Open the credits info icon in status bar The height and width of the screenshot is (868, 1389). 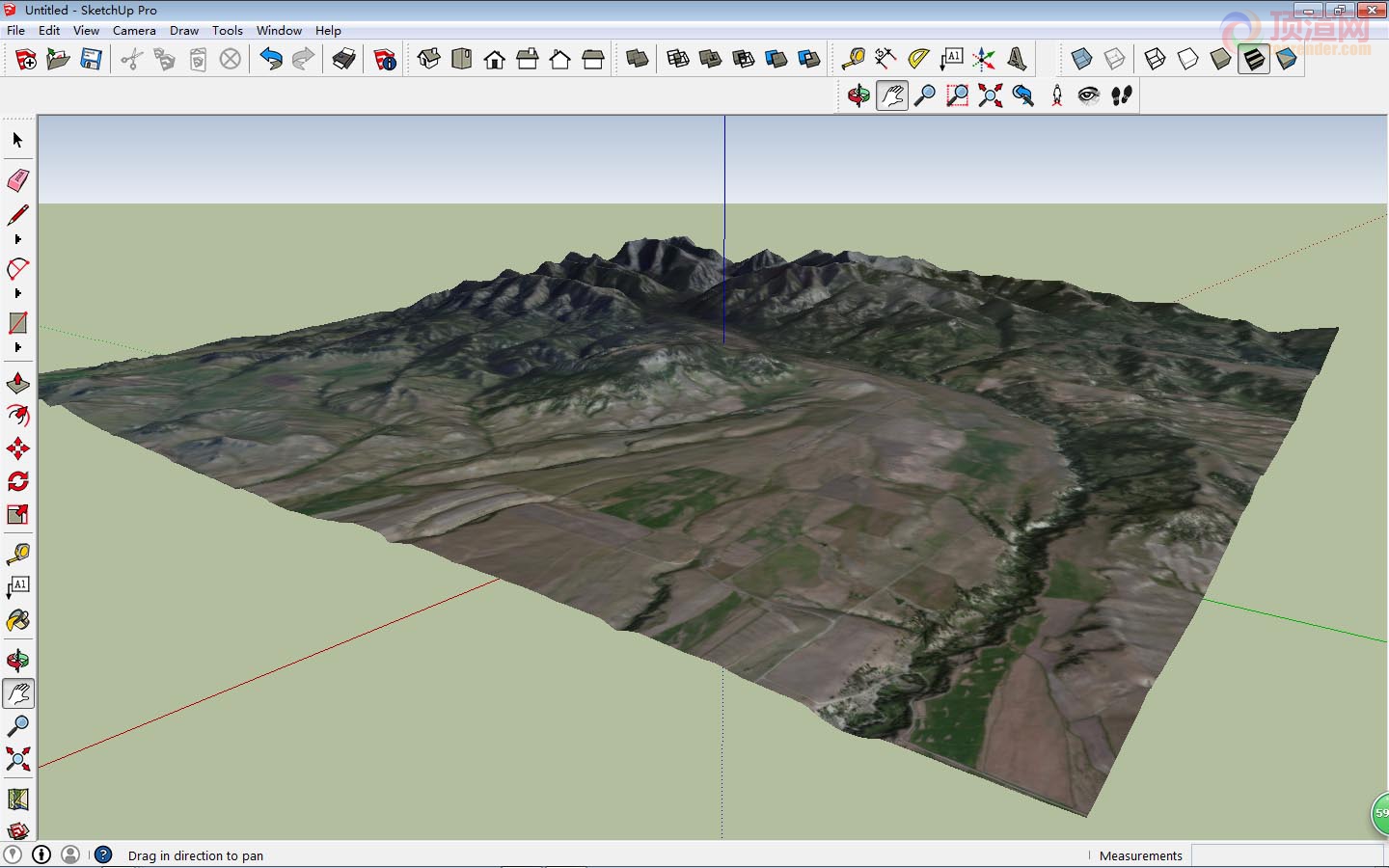(41, 854)
